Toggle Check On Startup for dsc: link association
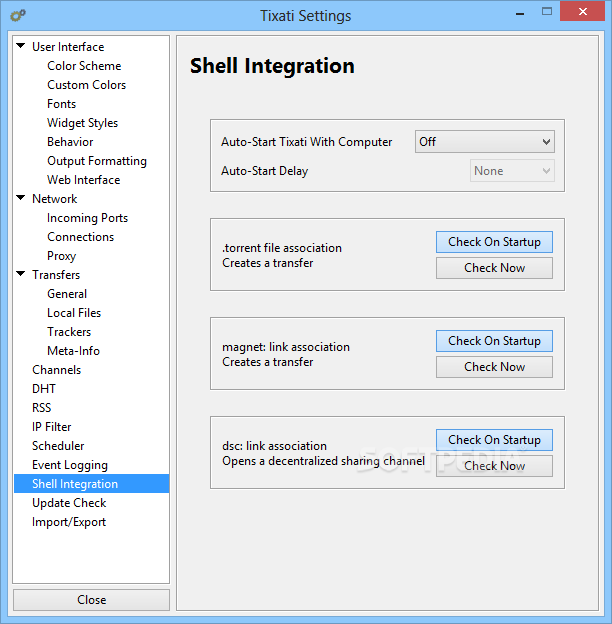 click(494, 440)
